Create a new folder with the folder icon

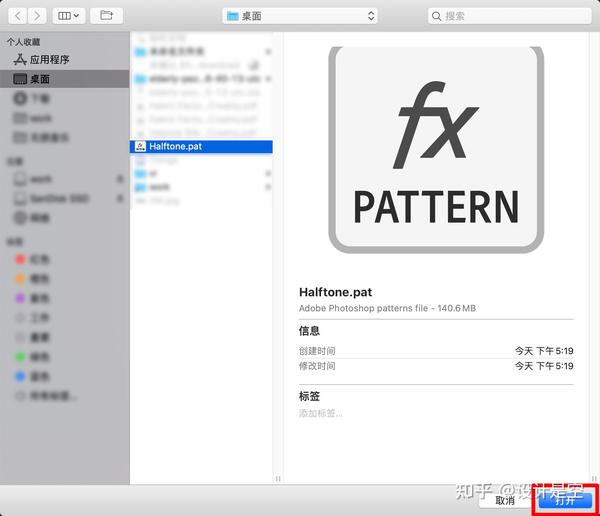click(106, 16)
